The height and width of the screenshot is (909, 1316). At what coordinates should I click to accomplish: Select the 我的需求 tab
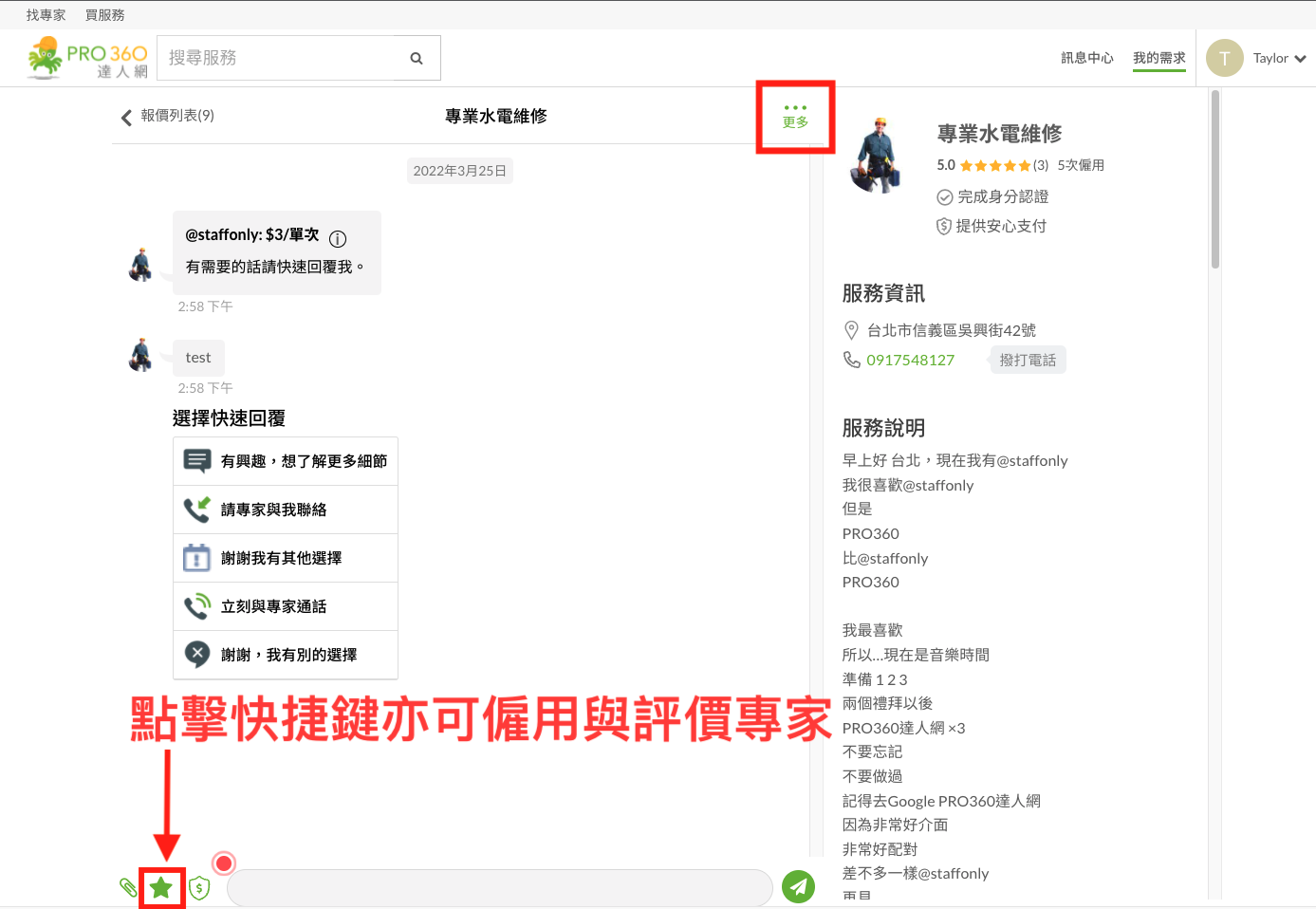point(1159,58)
